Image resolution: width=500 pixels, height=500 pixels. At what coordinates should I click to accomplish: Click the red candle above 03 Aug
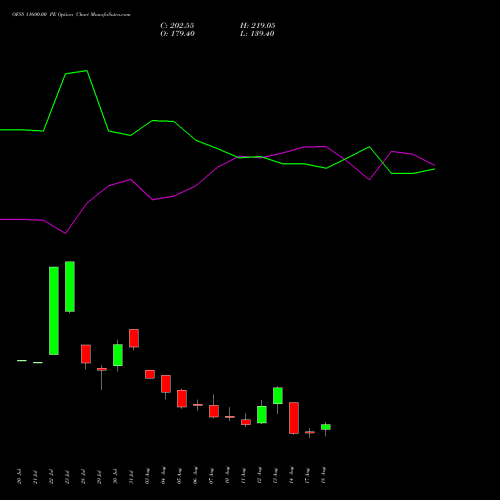150,374
